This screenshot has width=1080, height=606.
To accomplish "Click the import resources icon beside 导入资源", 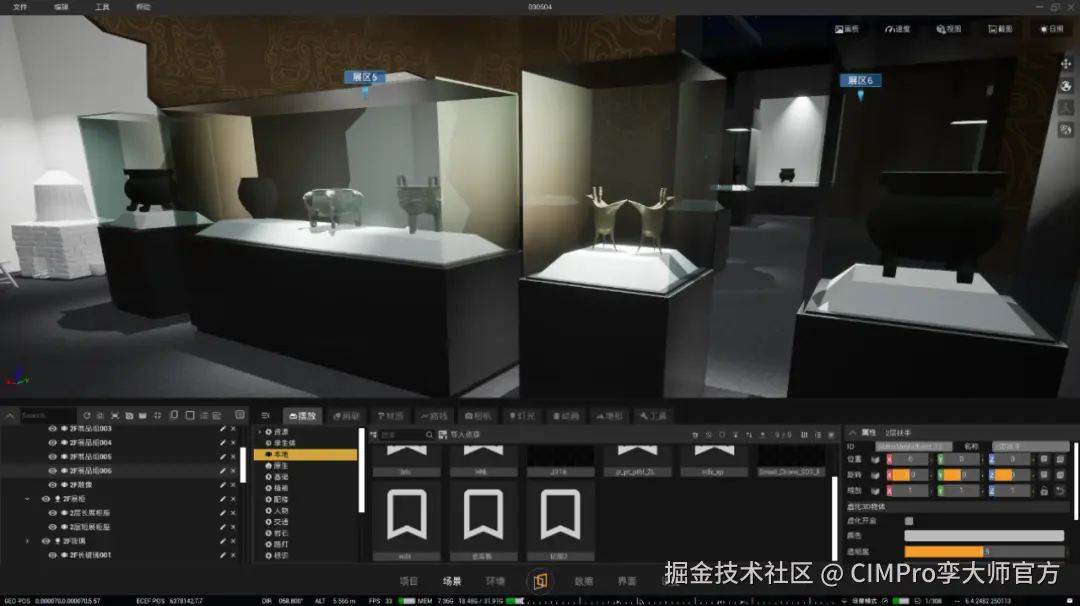I will pyautogui.click(x=443, y=435).
